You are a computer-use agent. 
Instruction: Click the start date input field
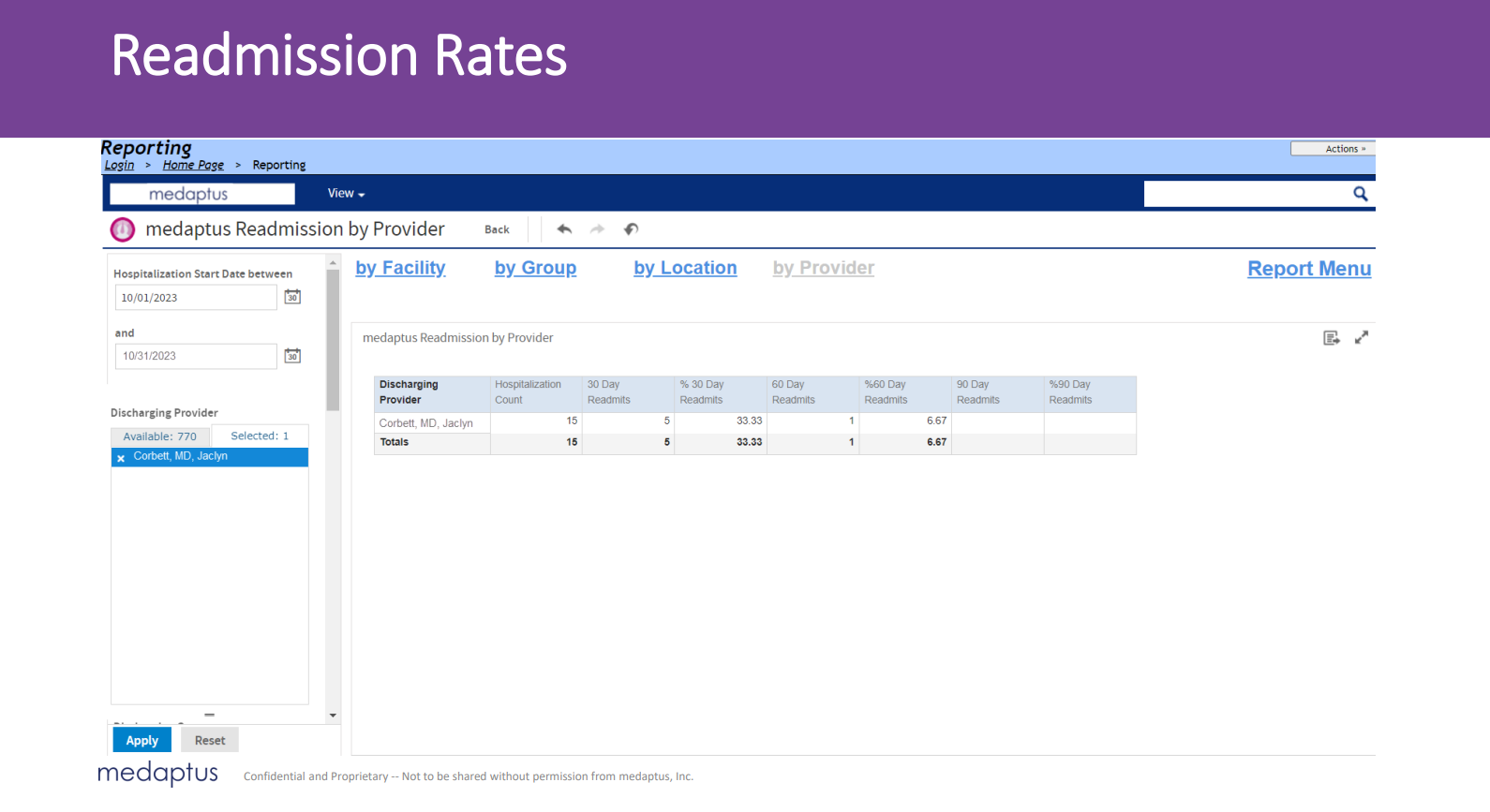click(x=196, y=298)
